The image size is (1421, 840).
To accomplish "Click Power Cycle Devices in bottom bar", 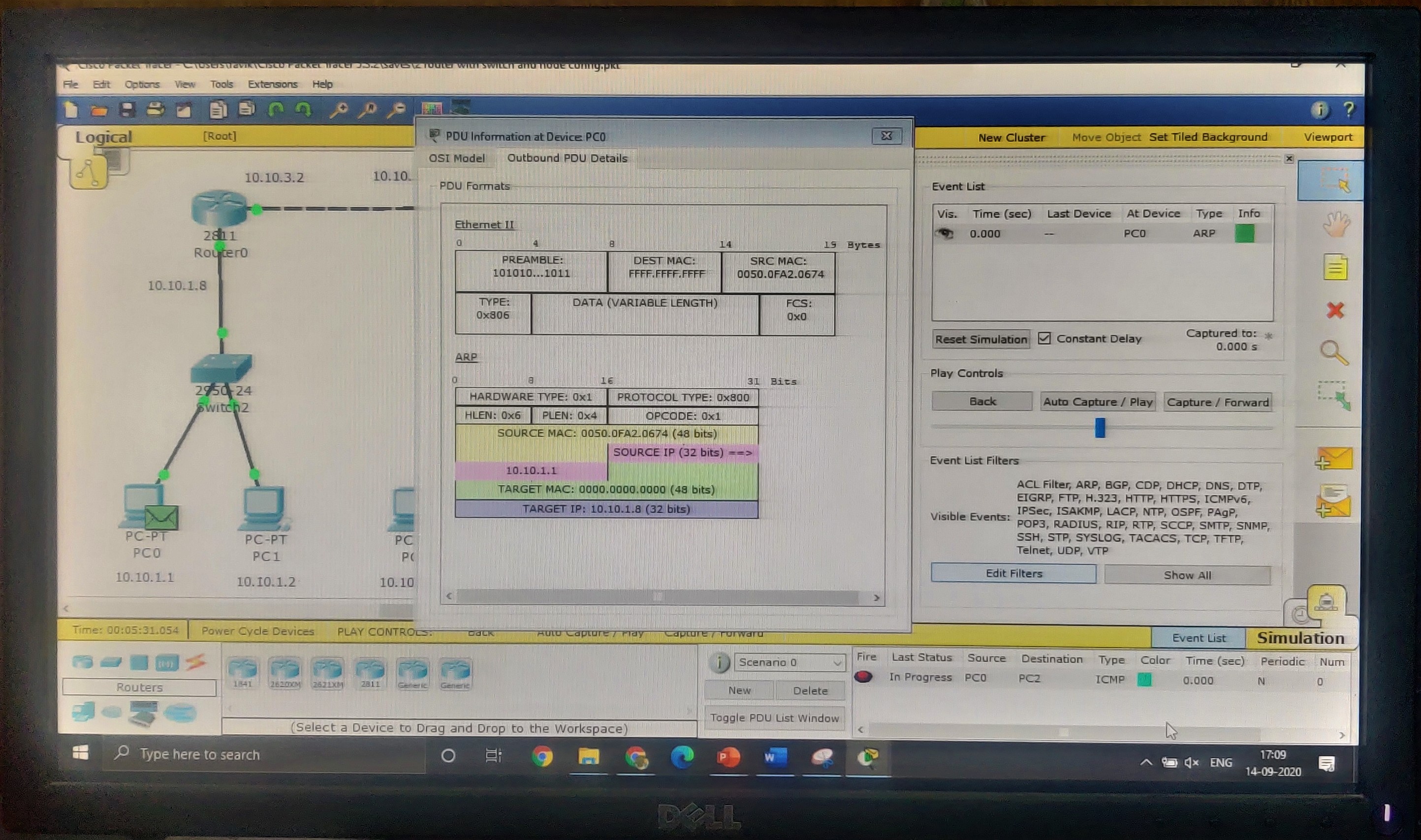I will click(x=257, y=631).
